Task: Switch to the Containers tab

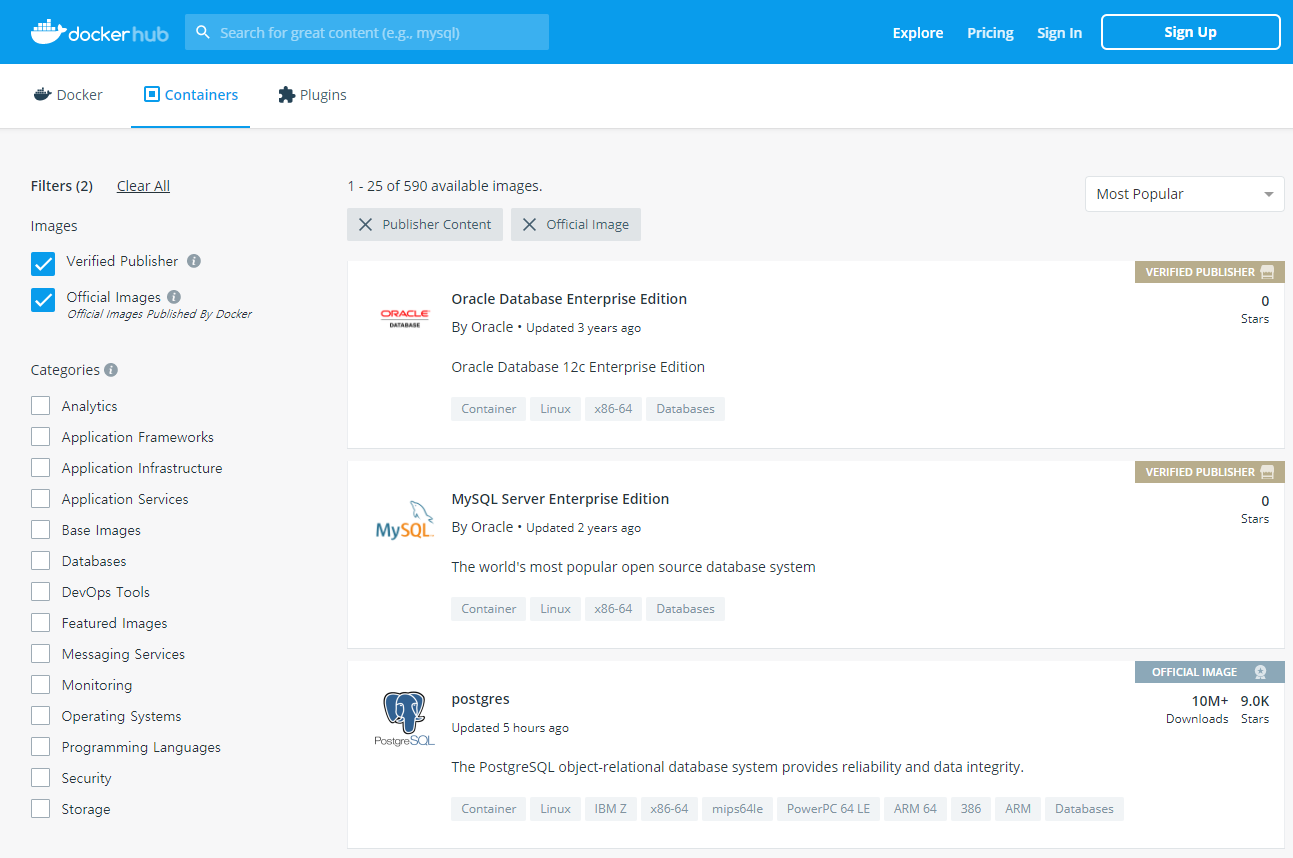Action: (191, 95)
